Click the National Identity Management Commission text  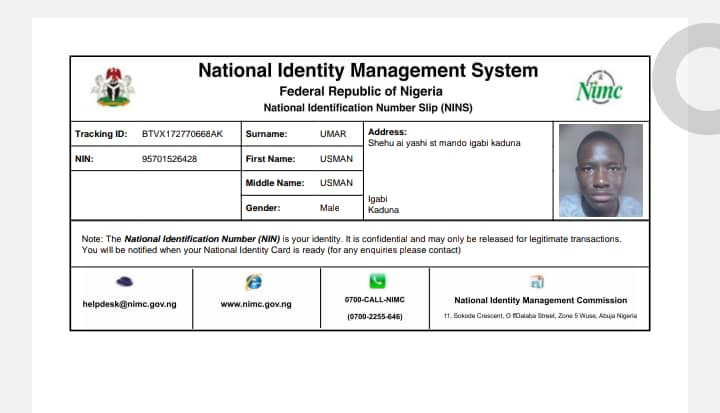(x=540, y=300)
